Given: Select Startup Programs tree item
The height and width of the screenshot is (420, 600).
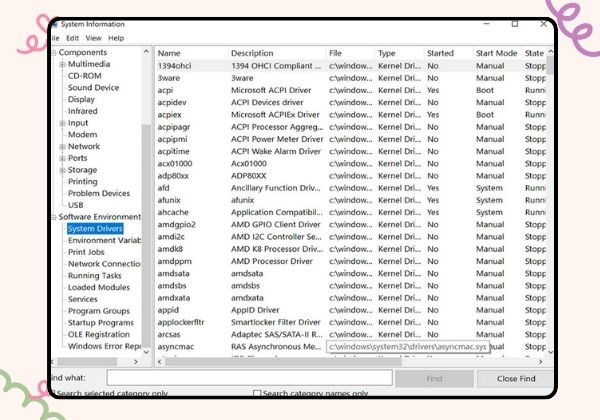Looking at the screenshot, I should (101, 323).
